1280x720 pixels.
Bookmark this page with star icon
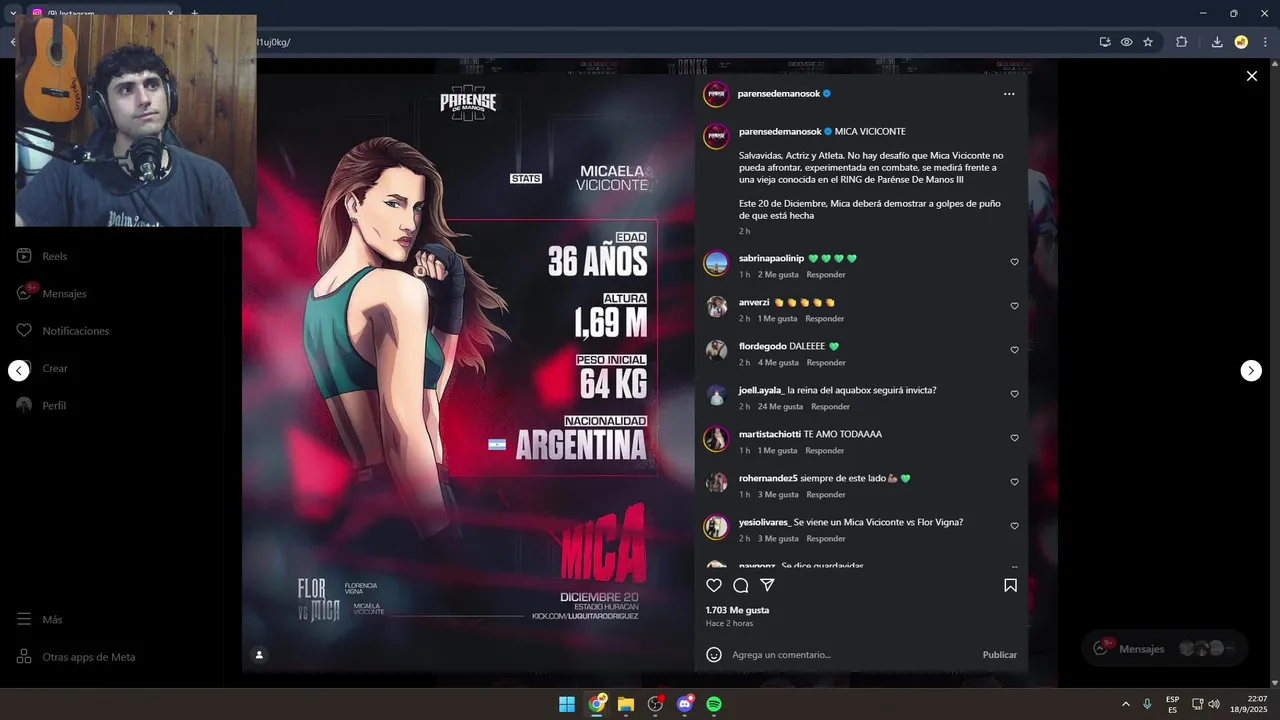coord(1148,42)
